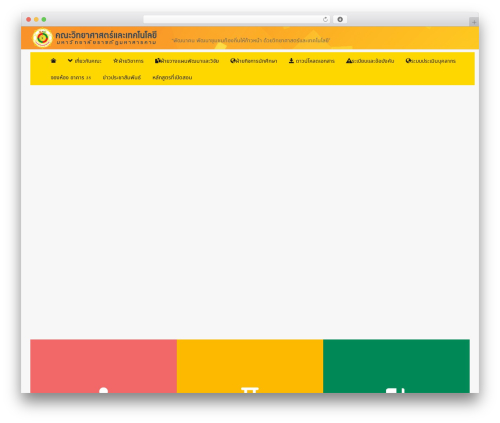Image resolution: width=500 pixels, height=423 pixels.
Task: Click the round button right of the address bar
Action: (340, 19)
